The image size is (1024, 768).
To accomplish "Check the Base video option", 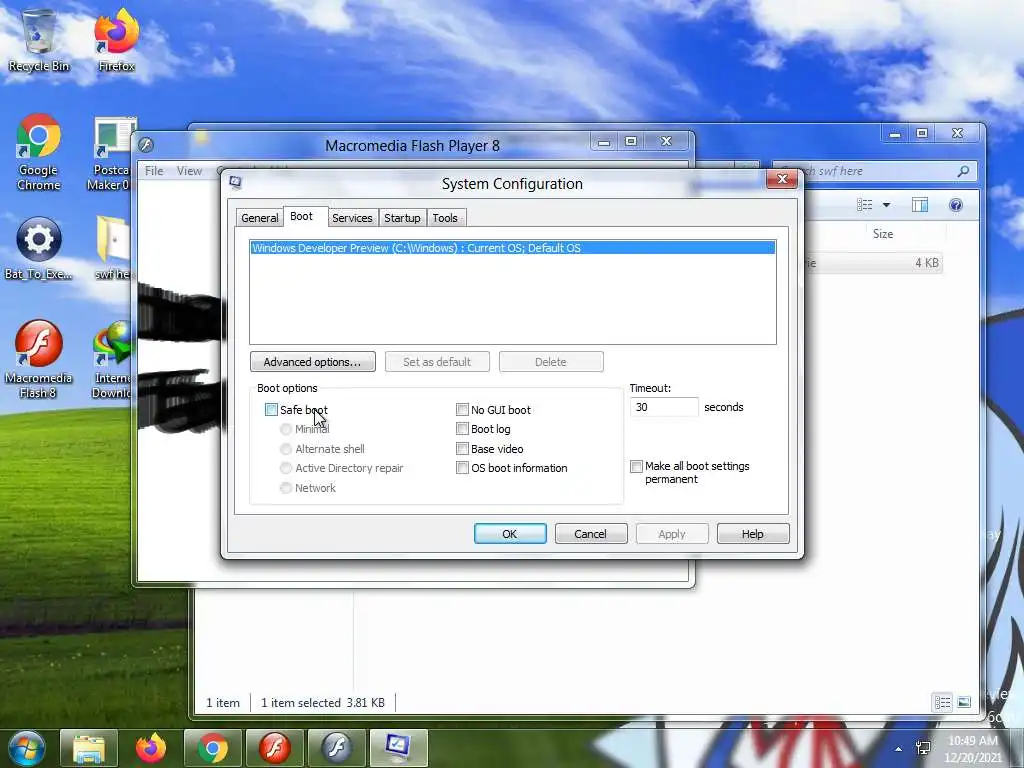I will coord(462,449).
